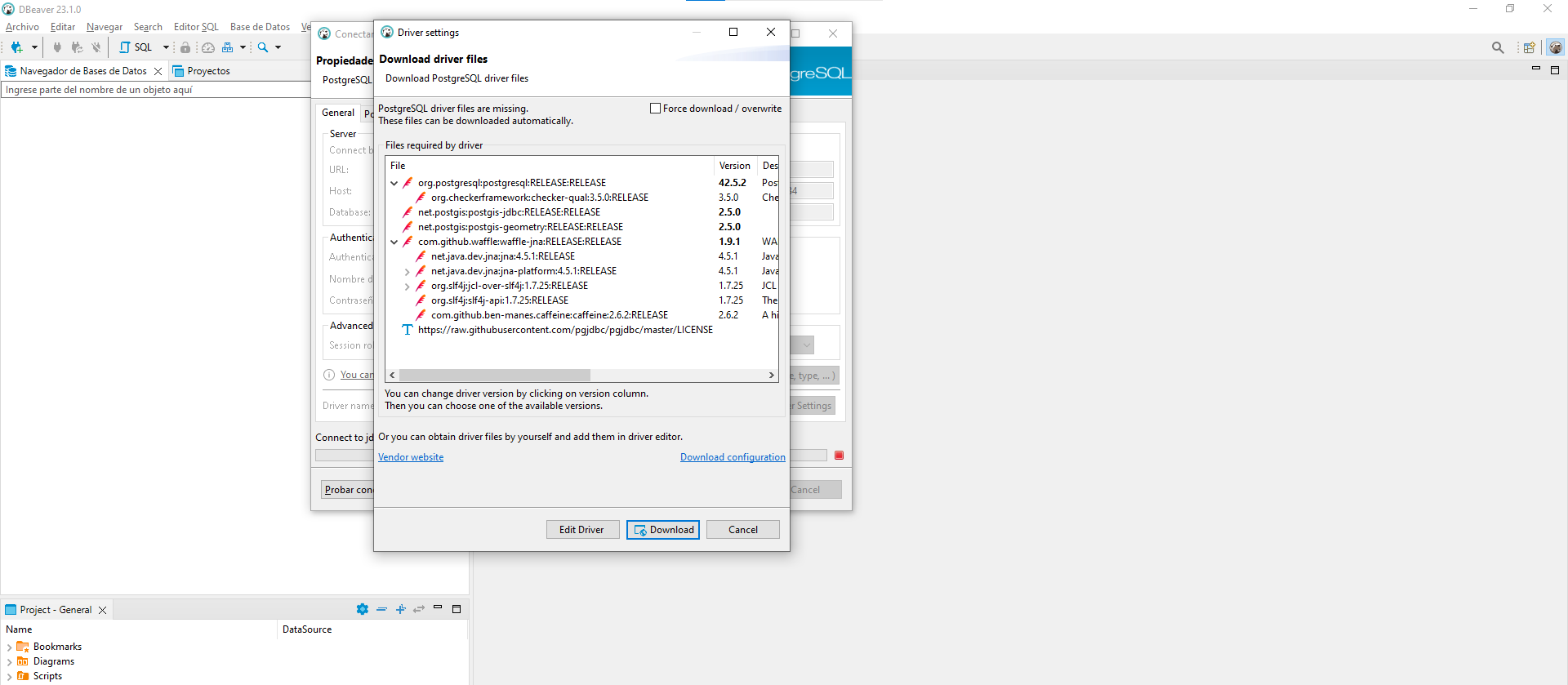Click the Connect plug icon in toolbar
This screenshot has height=685, width=1568.
tap(56, 47)
